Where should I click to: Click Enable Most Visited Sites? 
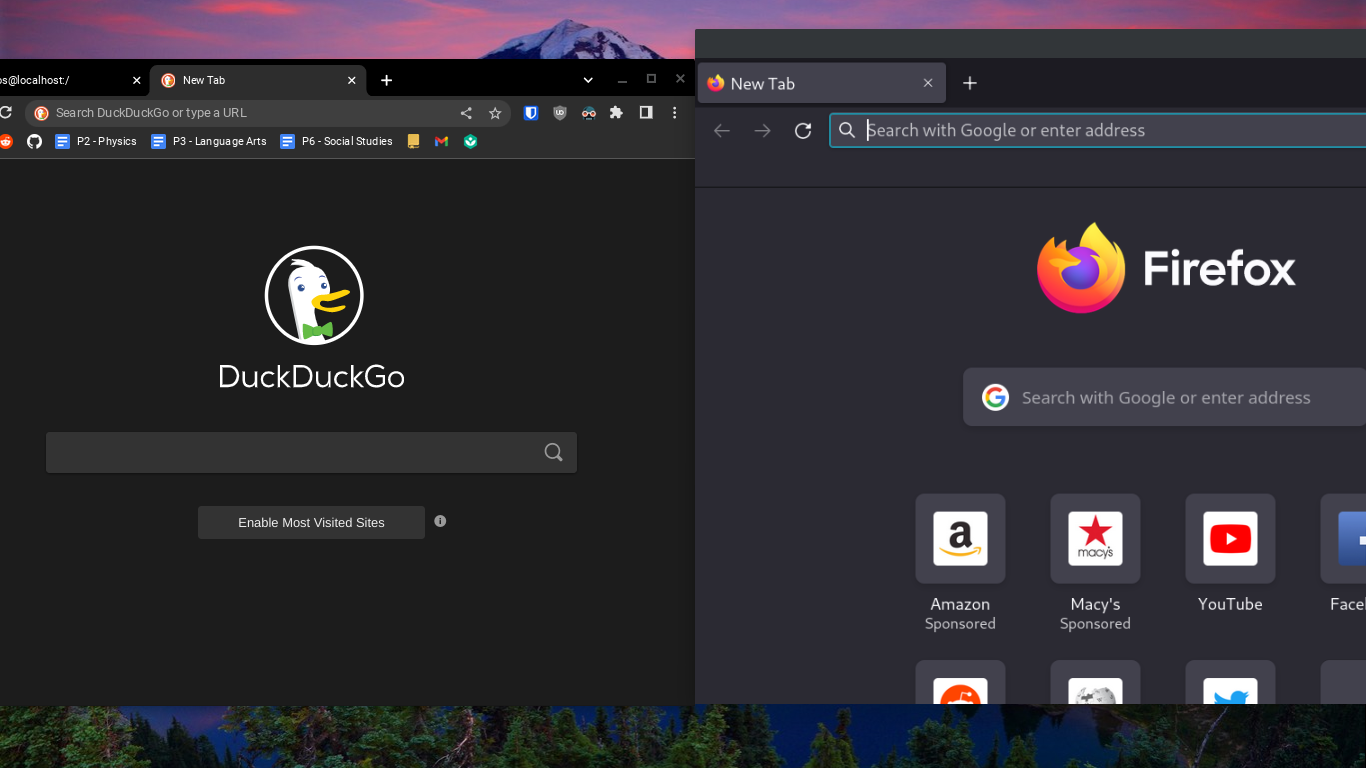click(x=311, y=522)
